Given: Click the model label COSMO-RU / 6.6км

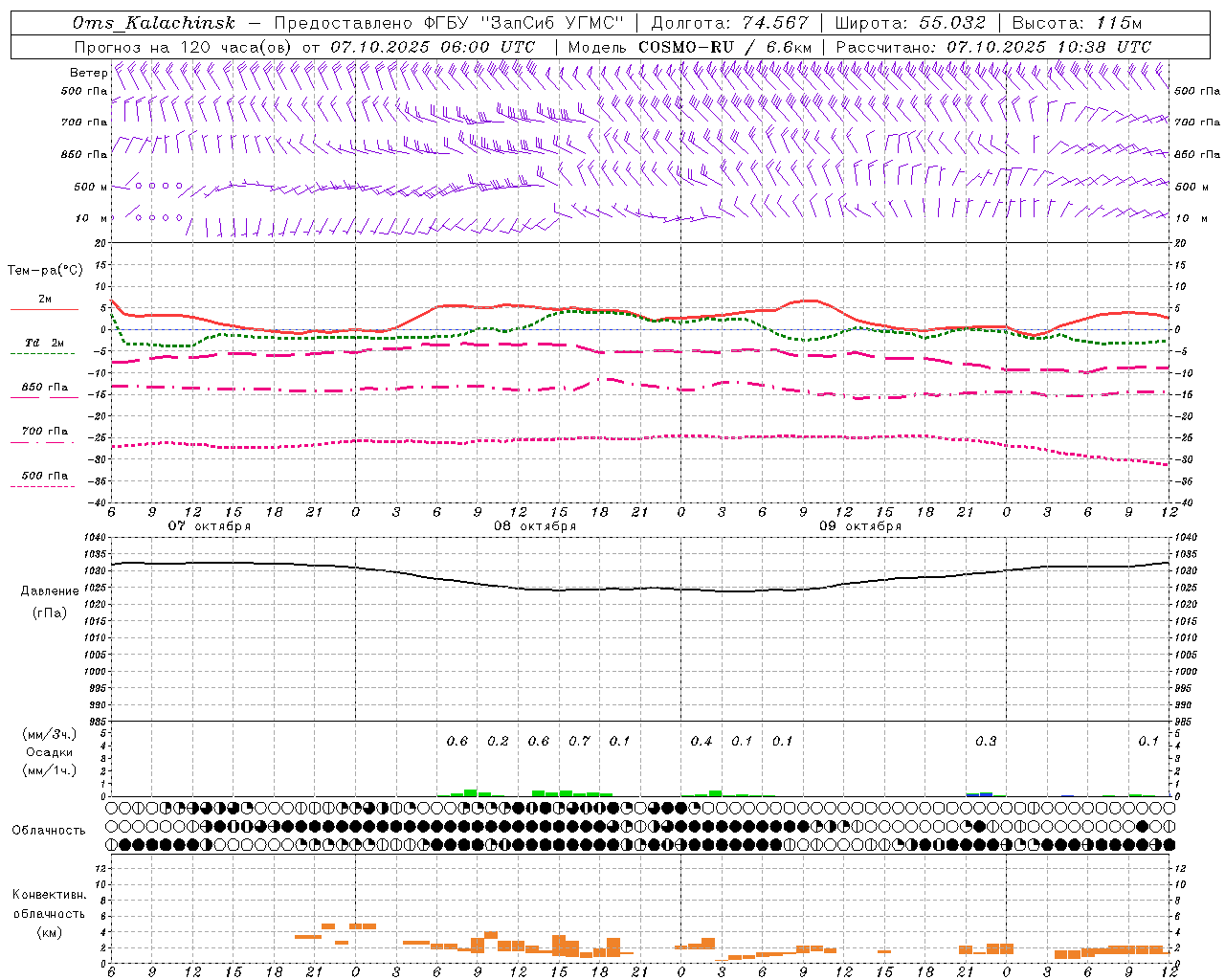Looking at the screenshot, I should 725,46.
